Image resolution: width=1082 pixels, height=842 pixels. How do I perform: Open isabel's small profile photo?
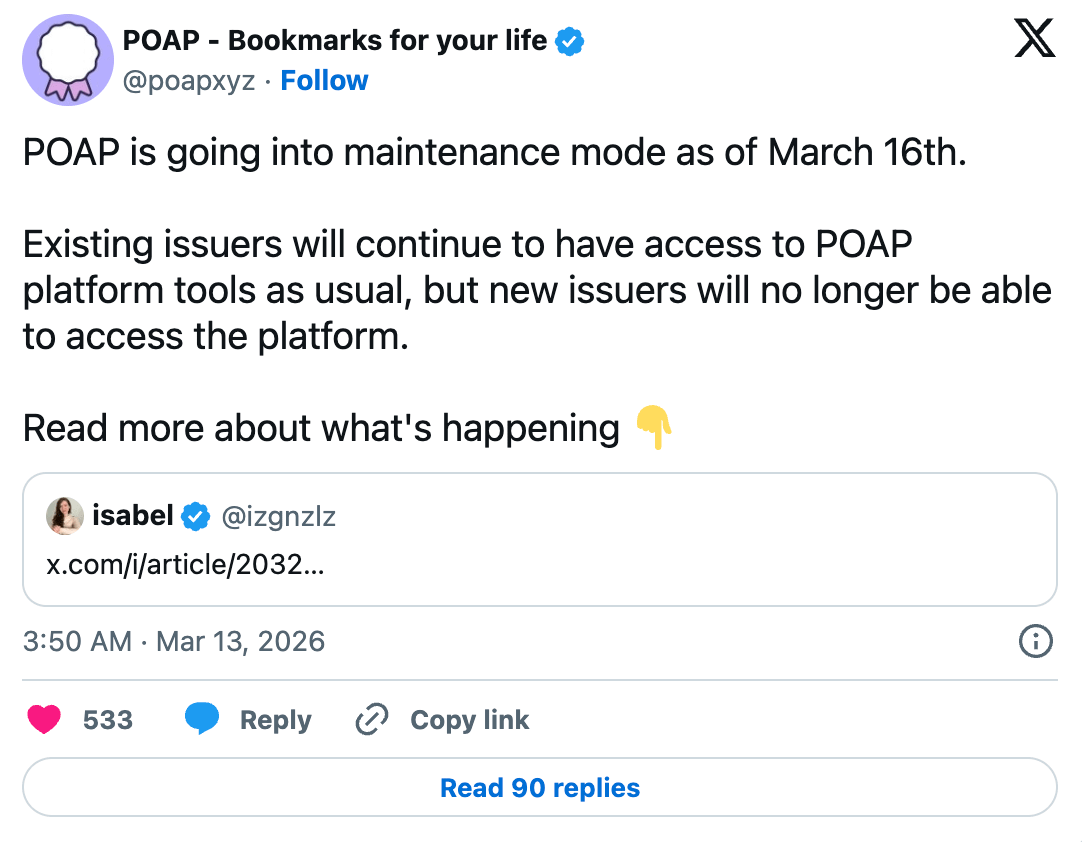click(x=65, y=517)
